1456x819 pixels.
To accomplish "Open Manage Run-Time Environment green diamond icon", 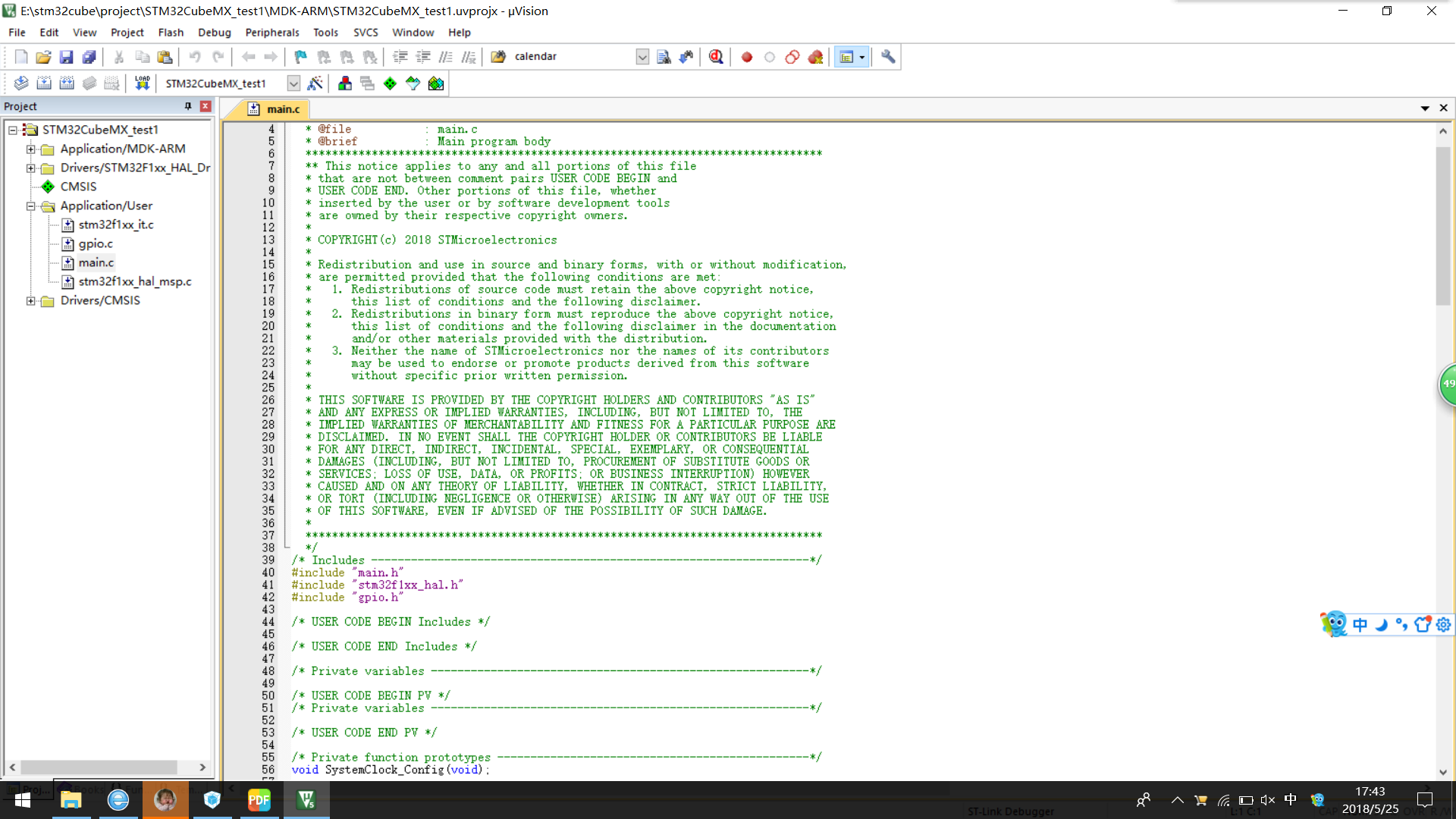I will 390,83.
